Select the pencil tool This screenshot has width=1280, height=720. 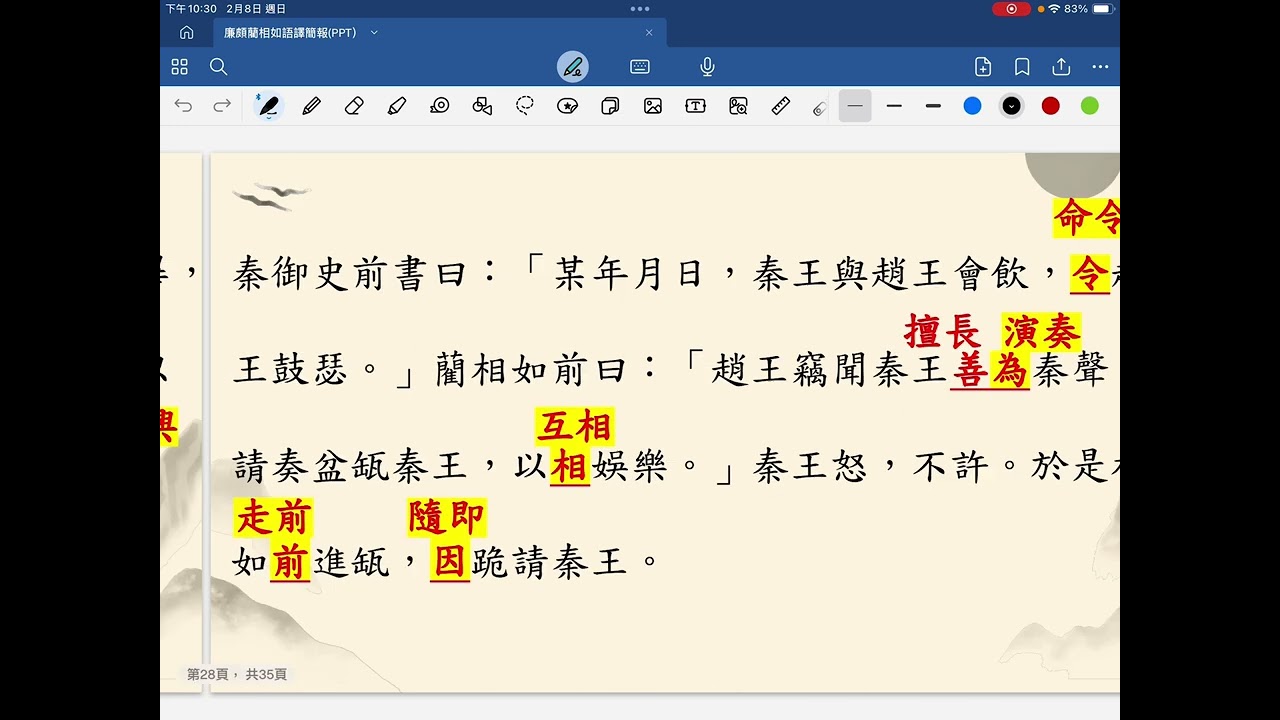pyautogui.click(x=311, y=105)
